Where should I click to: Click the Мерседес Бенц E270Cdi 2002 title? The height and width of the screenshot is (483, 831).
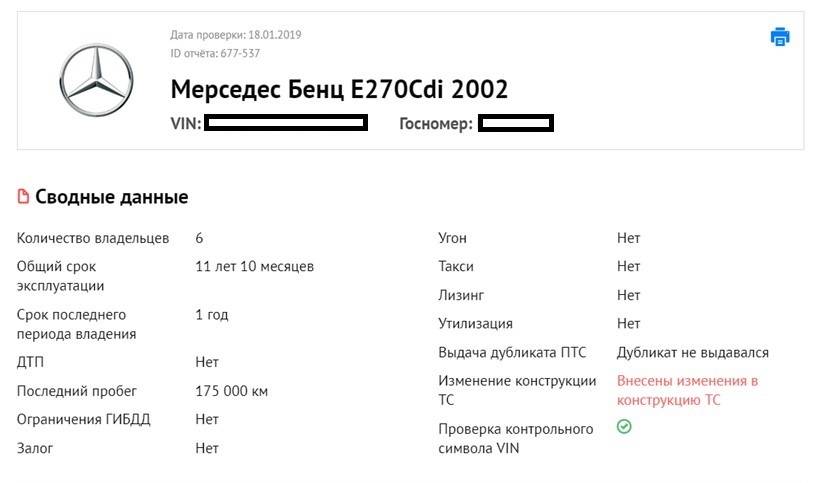pyautogui.click(x=339, y=89)
